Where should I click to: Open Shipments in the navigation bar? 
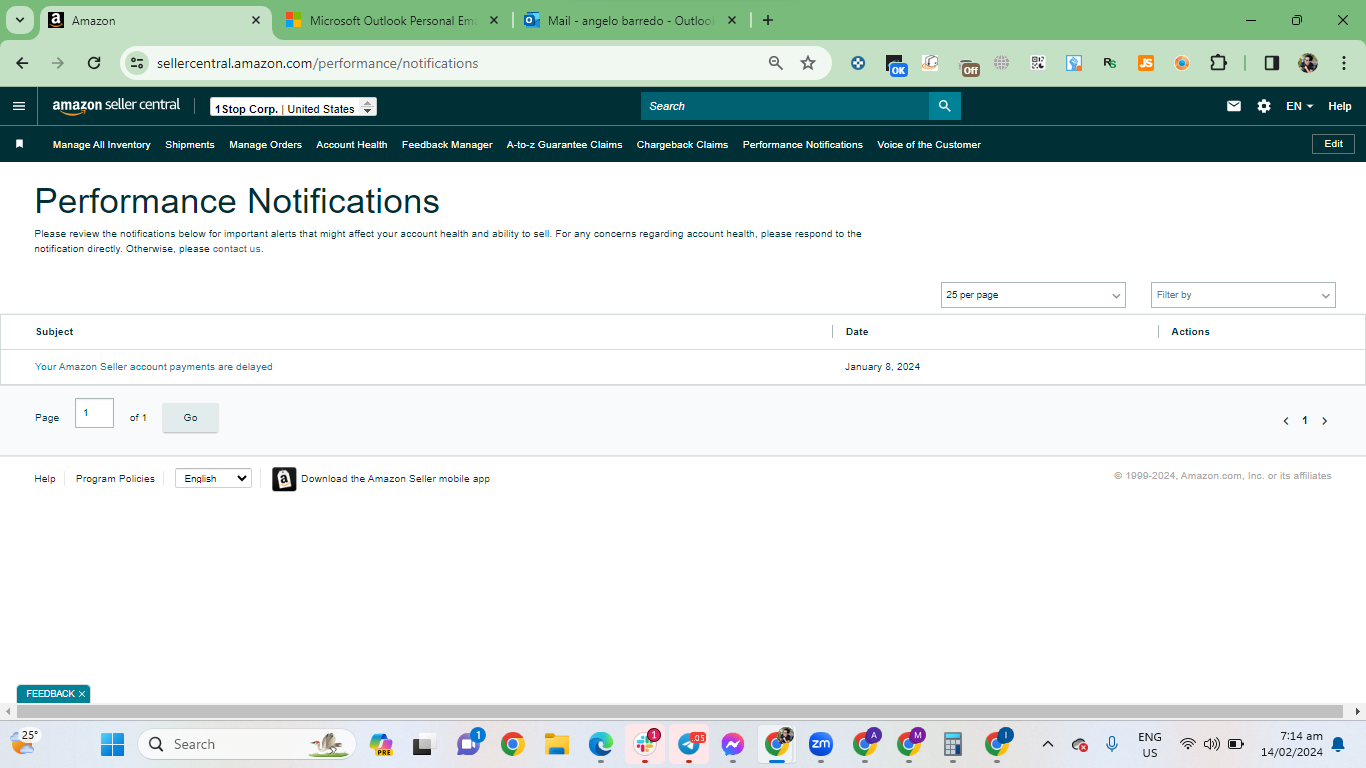tap(190, 145)
